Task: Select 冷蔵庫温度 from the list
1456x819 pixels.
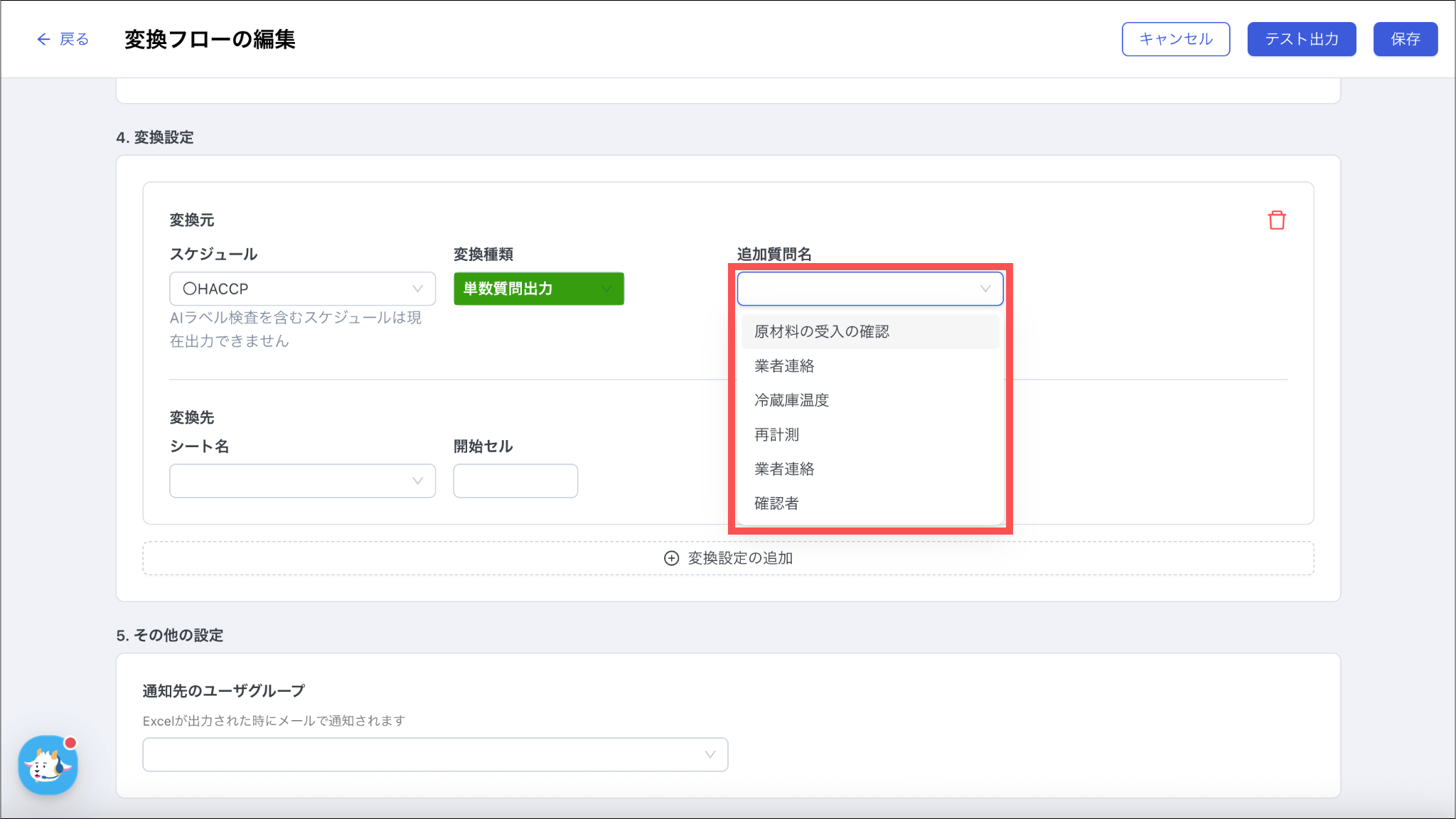Action: coord(791,400)
